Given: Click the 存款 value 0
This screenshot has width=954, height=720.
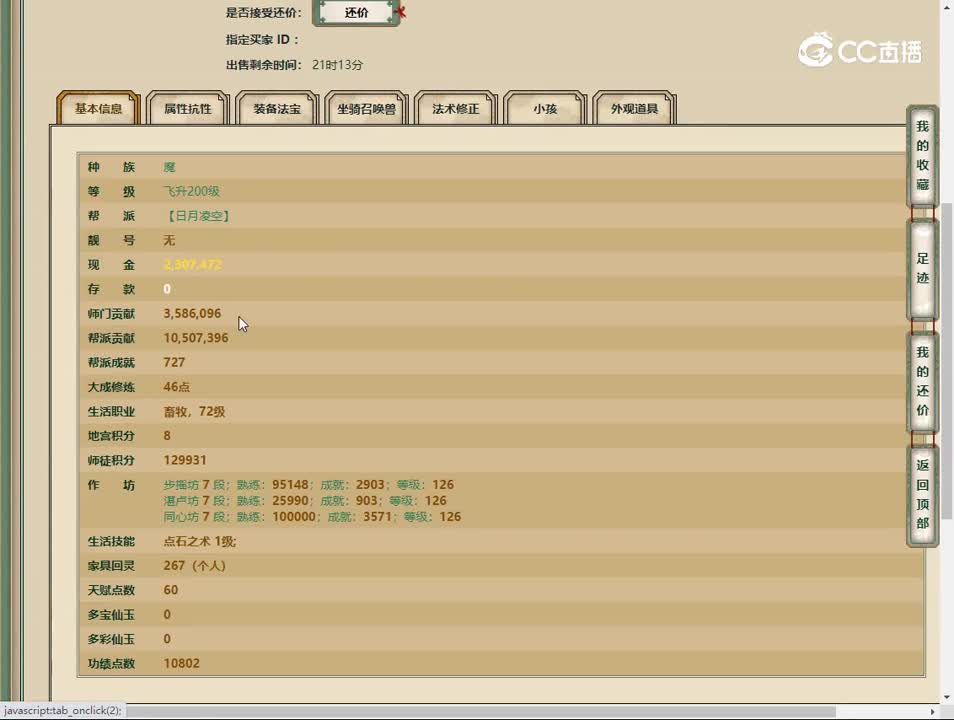Looking at the screenshot, I should point(167,289).
